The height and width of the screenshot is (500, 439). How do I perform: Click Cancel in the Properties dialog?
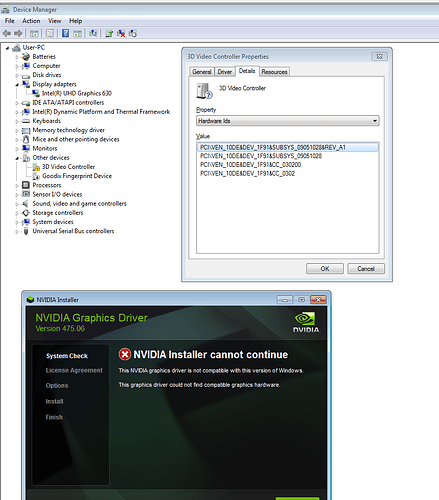pos(366,269)
